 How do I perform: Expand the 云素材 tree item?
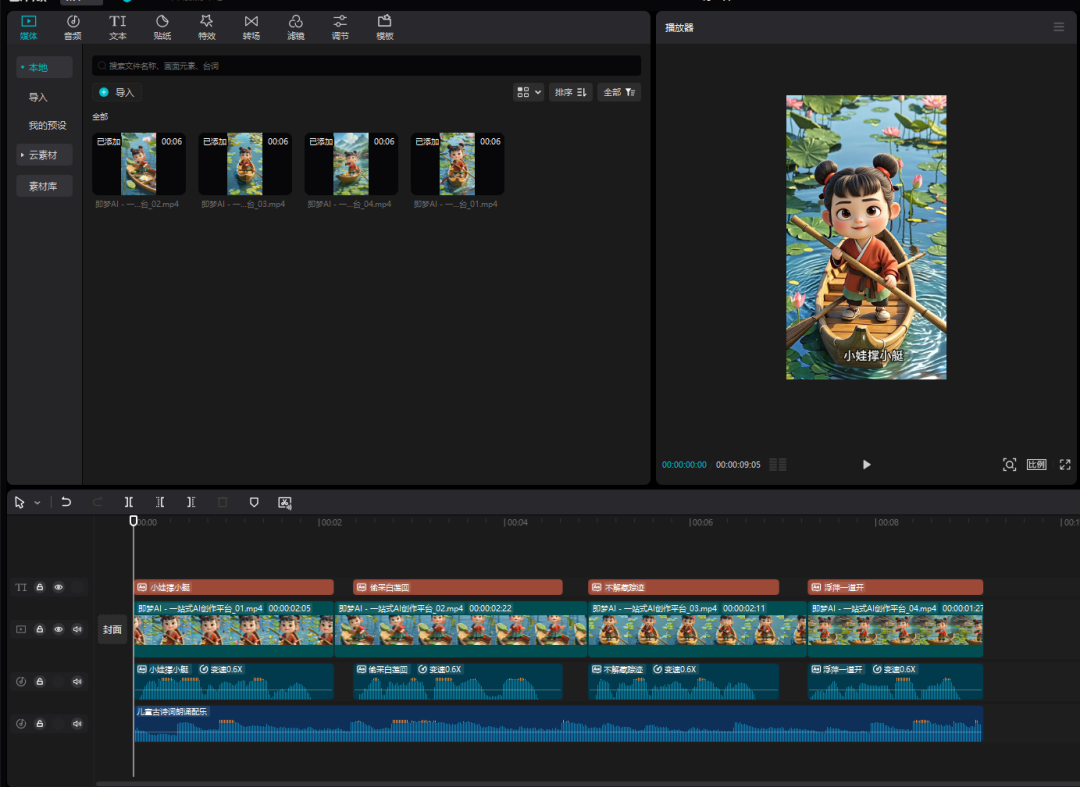(x=22, y=155)
